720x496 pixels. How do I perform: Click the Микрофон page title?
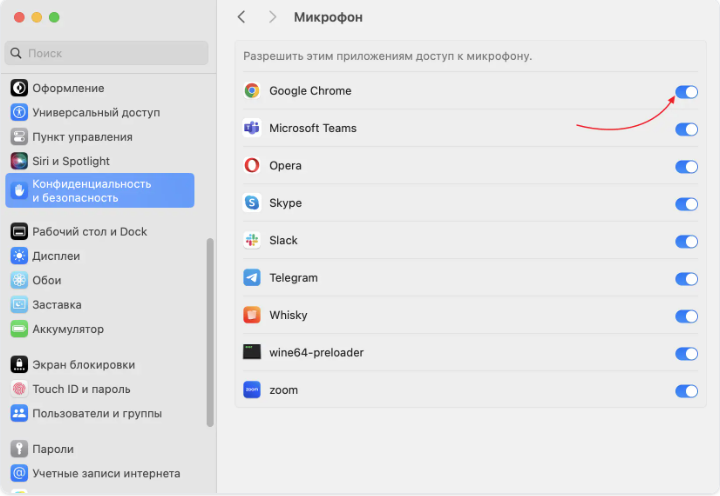click(x=328, y=17)
